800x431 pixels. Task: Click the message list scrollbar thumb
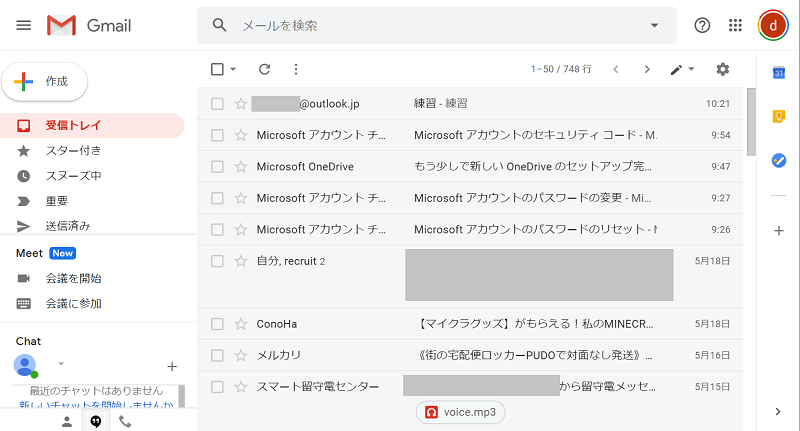pos(751,121)
